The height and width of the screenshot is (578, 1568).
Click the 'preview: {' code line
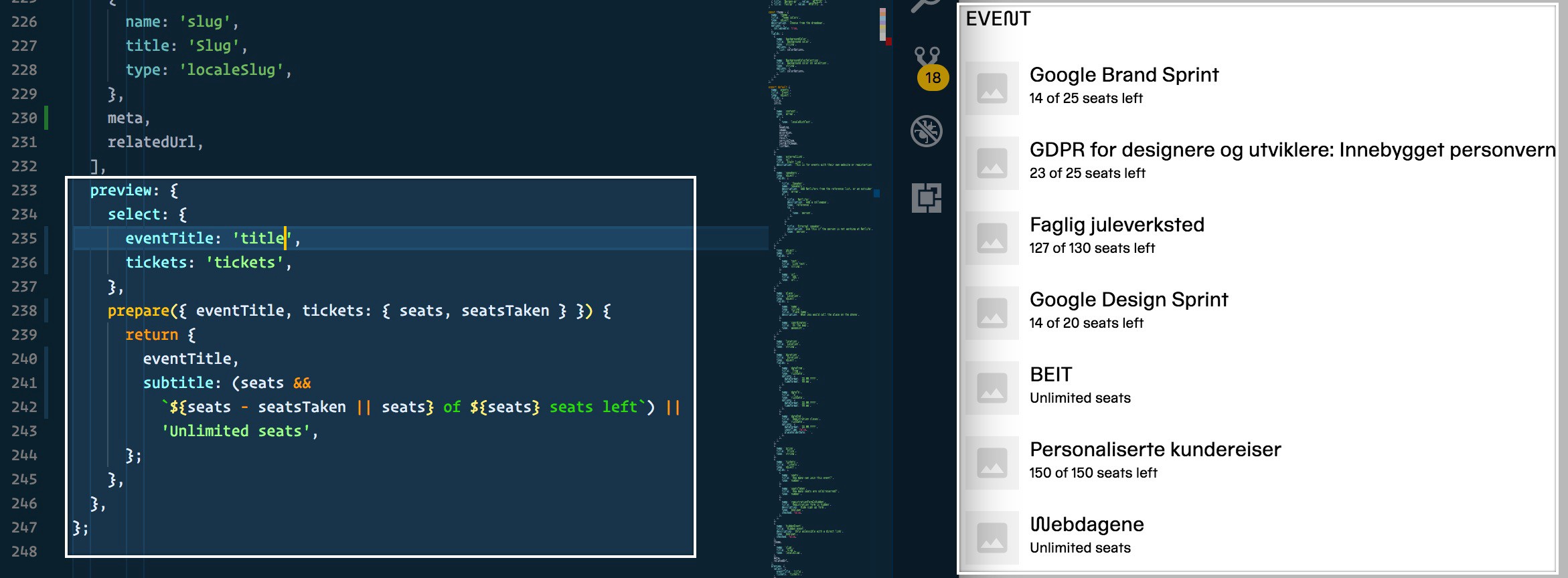click(x=134, y=190)
